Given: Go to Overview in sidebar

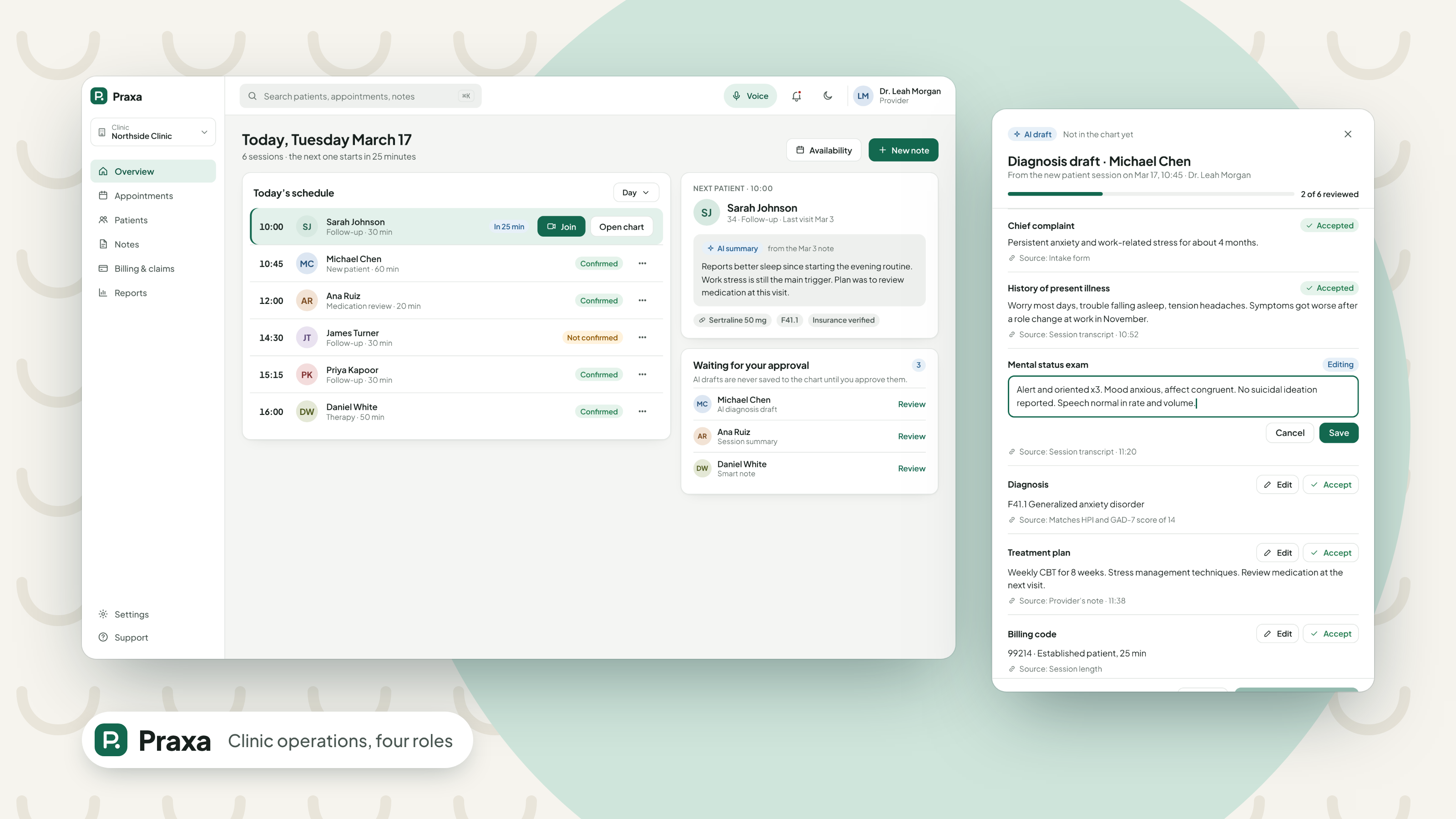Looking at the screenshot, I should 153,171.
